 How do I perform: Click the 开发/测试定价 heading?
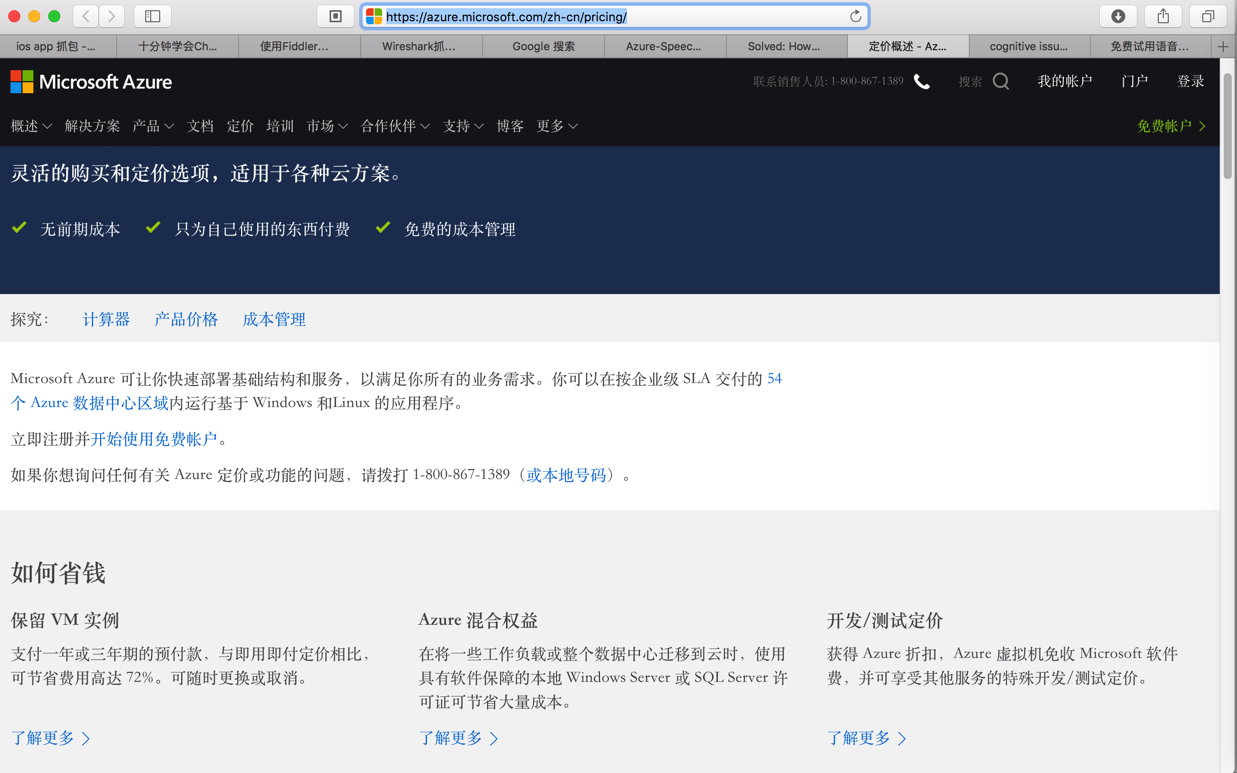pos(885,620)
